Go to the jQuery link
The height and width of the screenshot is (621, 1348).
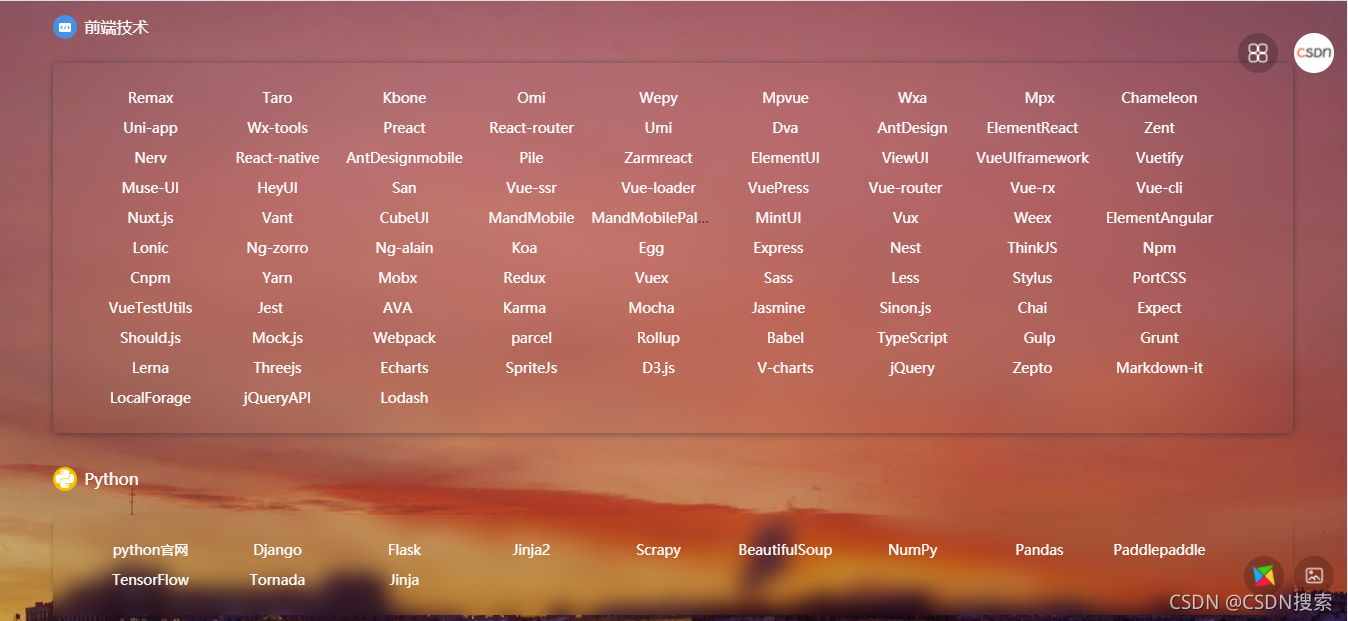click(x=913, y=368)
